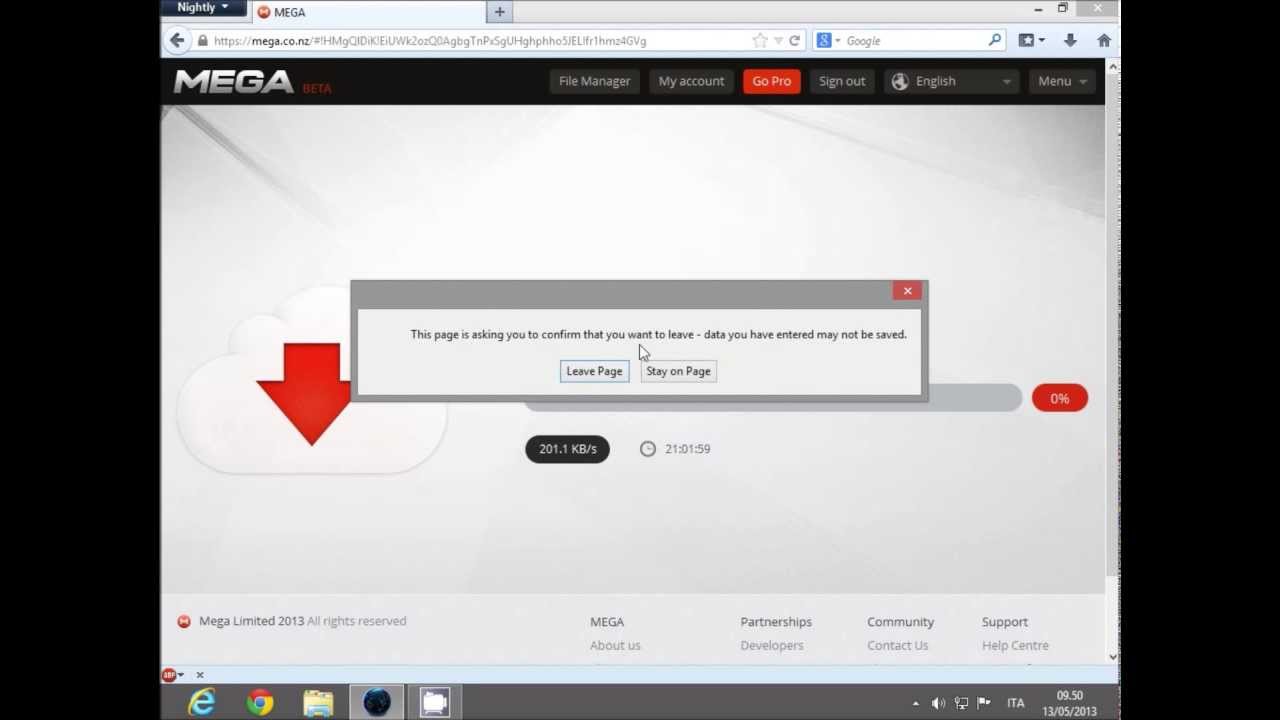1280x720 pixels.
Task: Click the Community footer heading
Action: point(900,622)
